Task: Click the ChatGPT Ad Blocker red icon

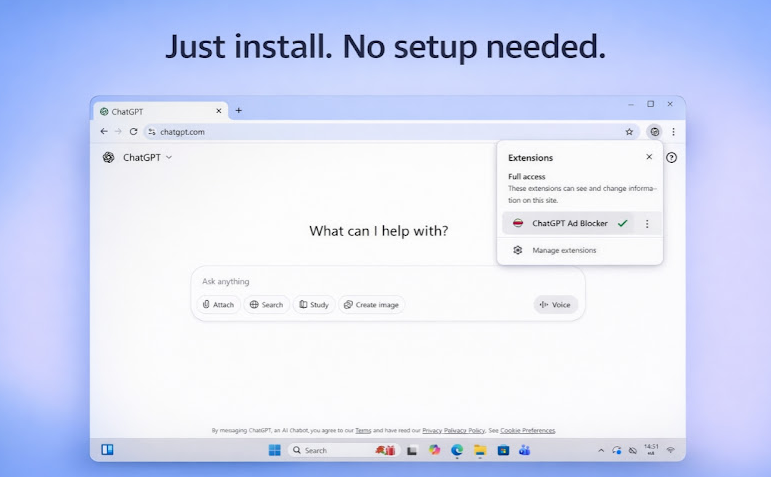Action: click(518, 223)
